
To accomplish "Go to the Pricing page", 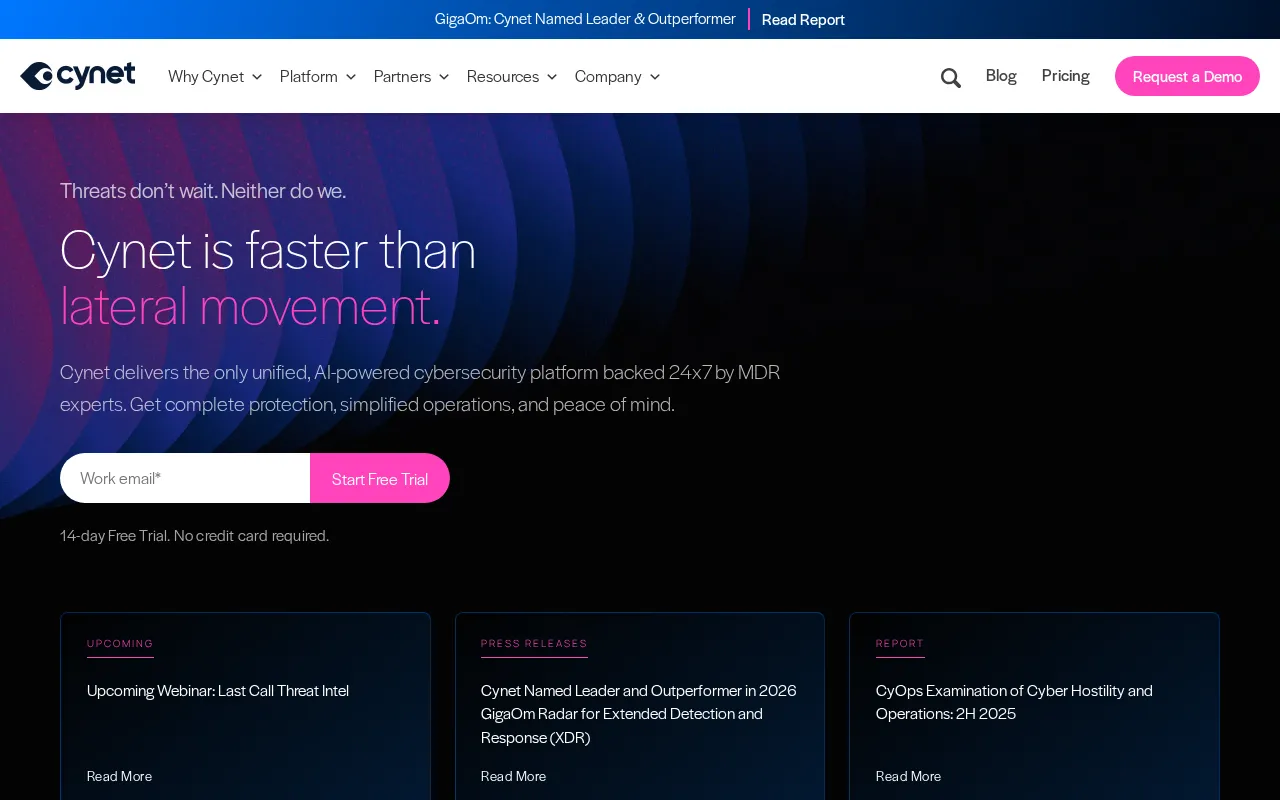I will coord(1066,75).
